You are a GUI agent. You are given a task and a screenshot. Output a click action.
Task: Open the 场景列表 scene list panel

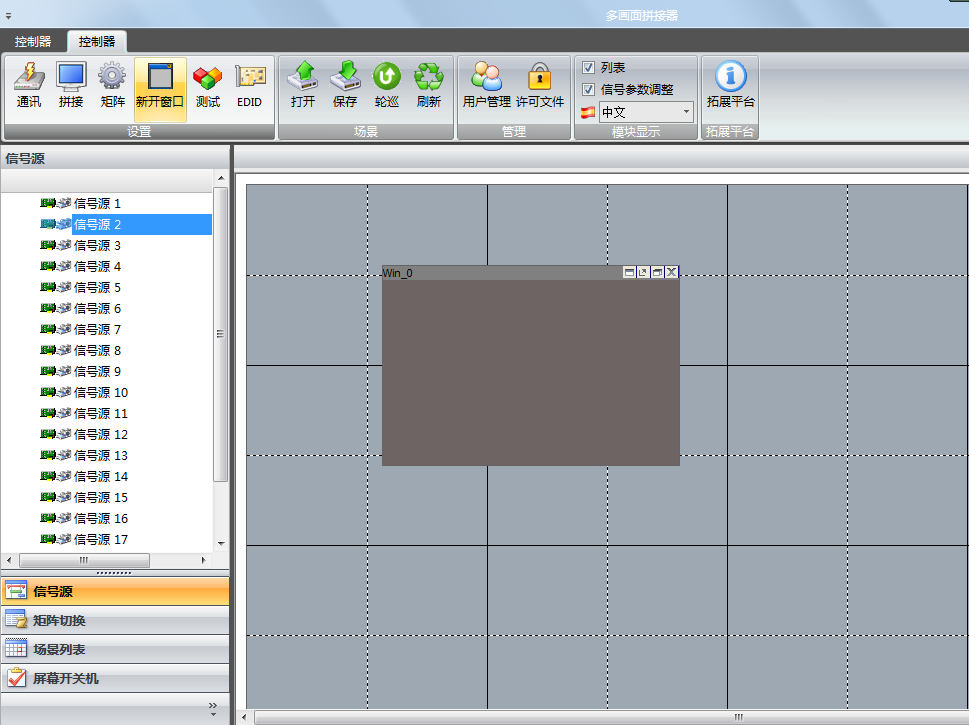[115, 650]
